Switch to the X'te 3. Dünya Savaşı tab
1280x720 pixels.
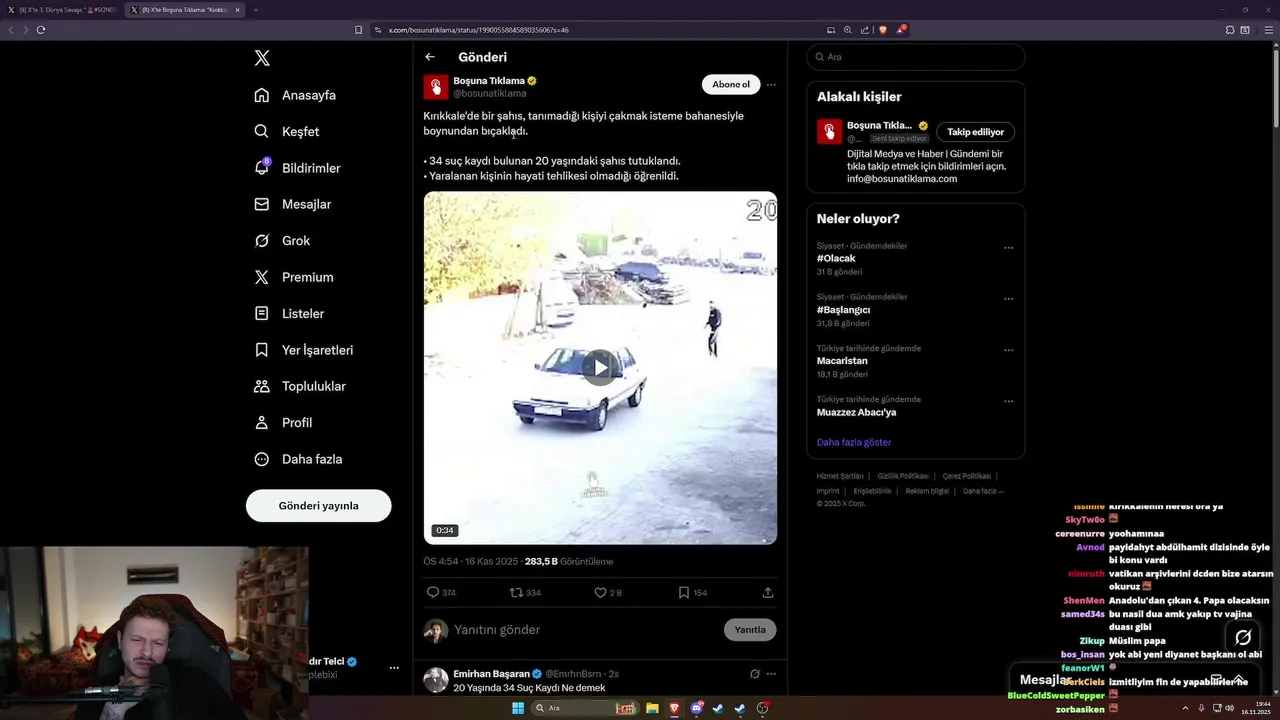[x=62, y=9]
